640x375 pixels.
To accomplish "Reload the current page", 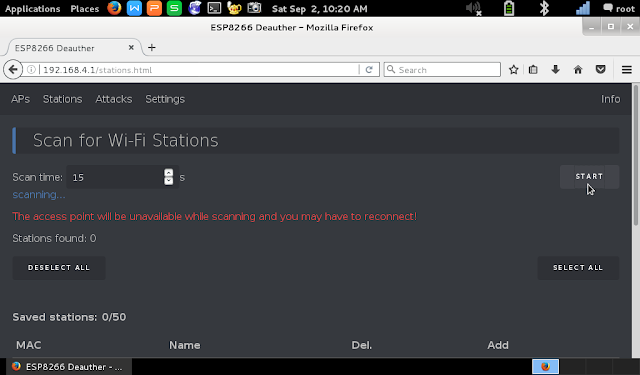I will tap(369, 70).
